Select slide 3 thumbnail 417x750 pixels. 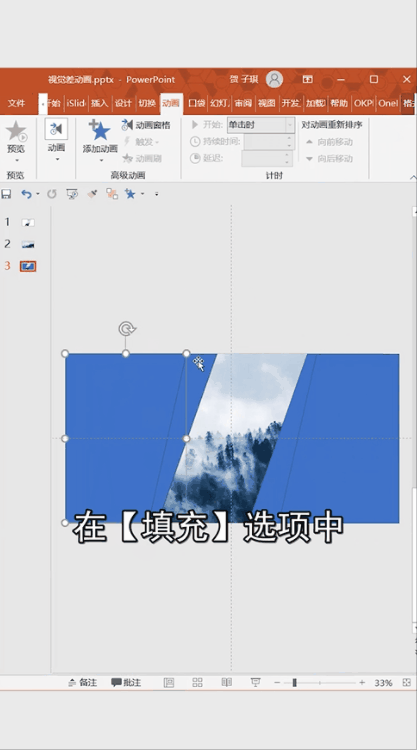pyautogui.click(x=28, y=266)
